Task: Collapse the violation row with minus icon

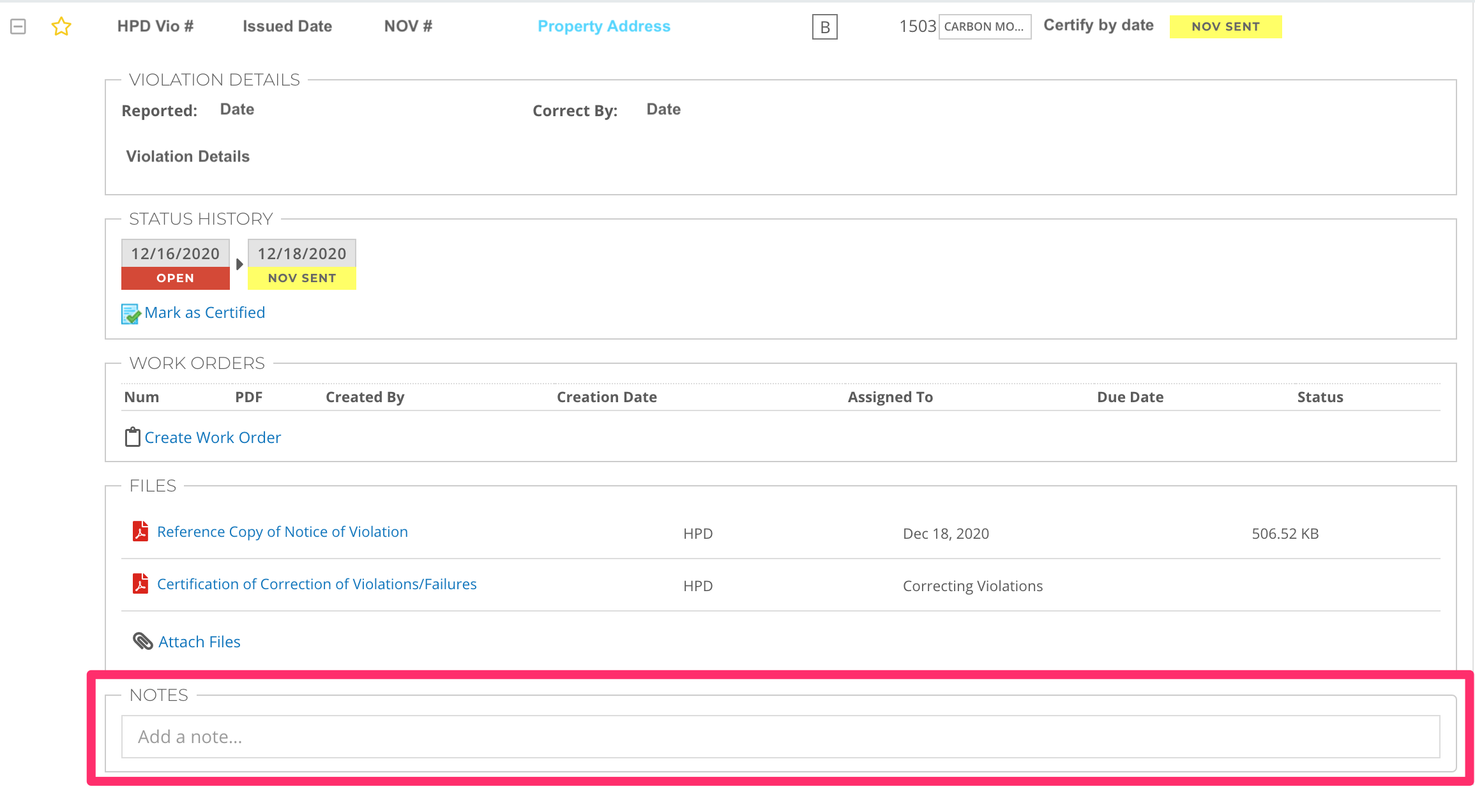Action: tap(18, 27)
